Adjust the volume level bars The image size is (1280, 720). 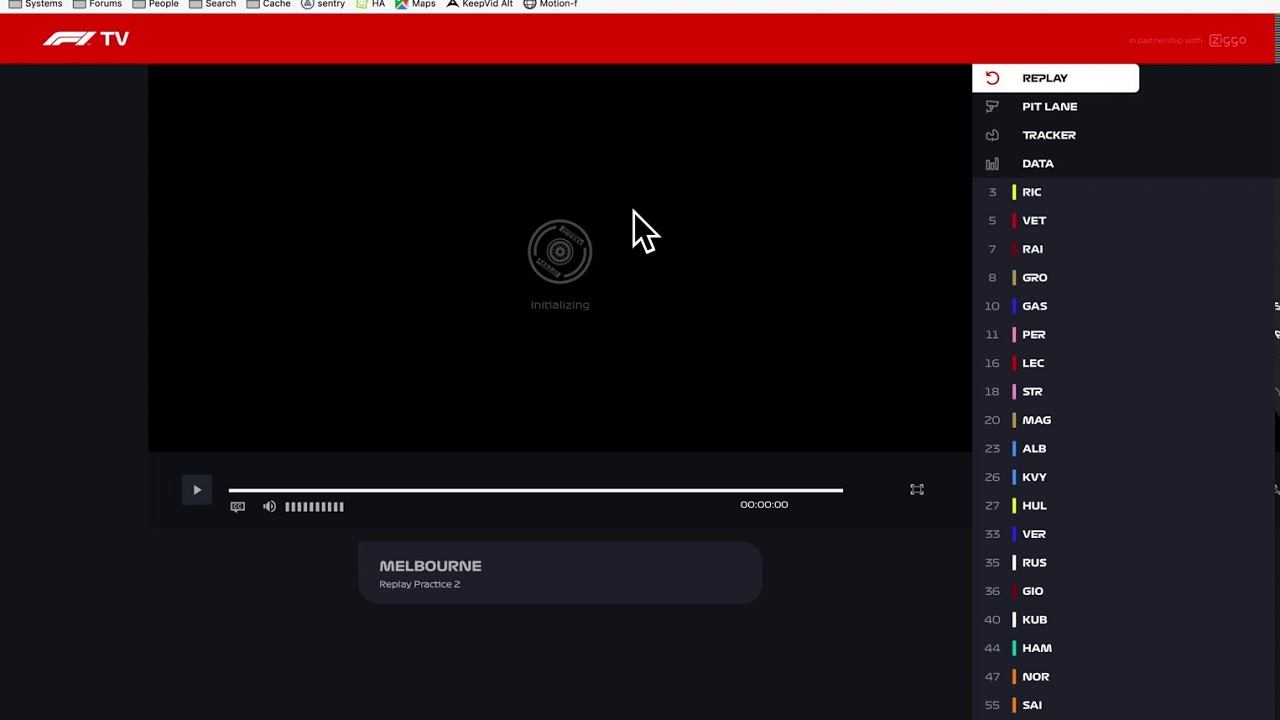(x=314, y=507)
